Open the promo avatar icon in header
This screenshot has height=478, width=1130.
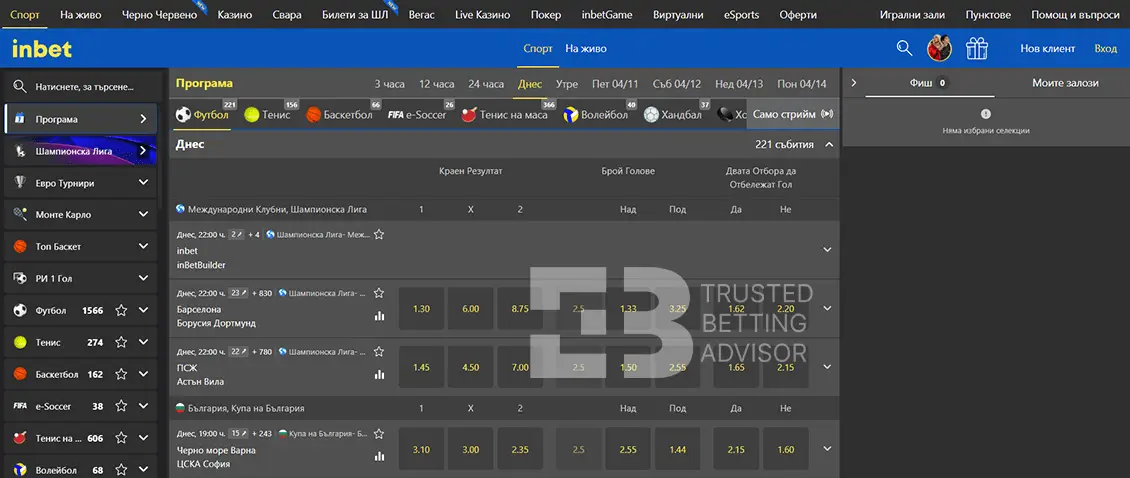[939, 48]
